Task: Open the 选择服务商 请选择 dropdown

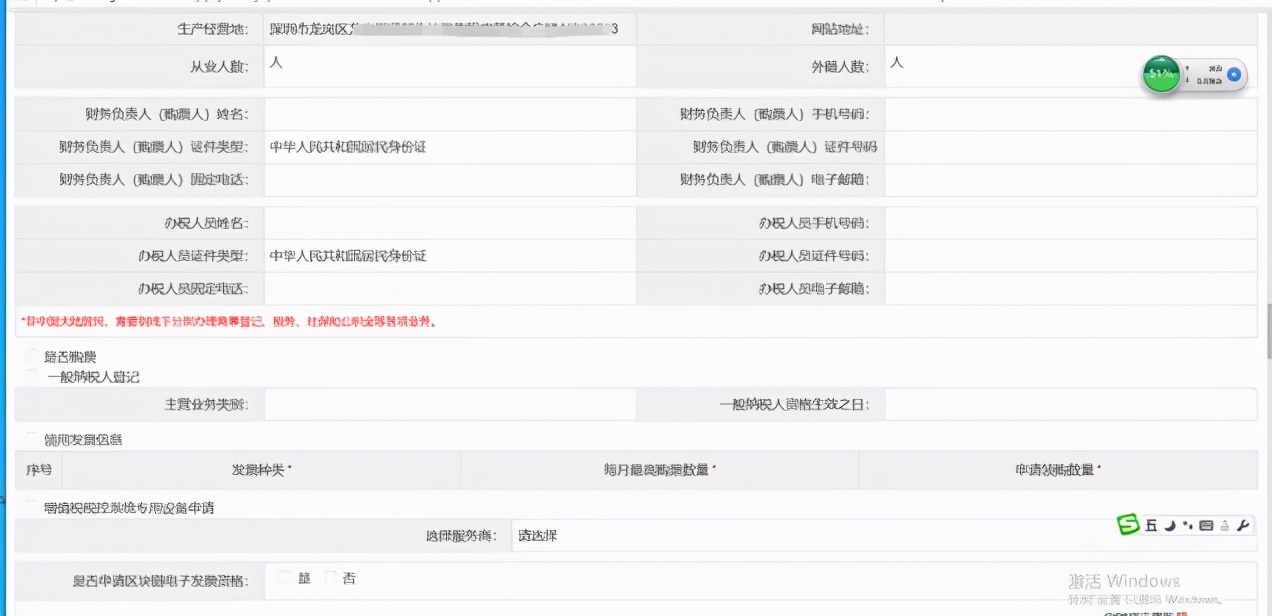Action: click(880, 536)
